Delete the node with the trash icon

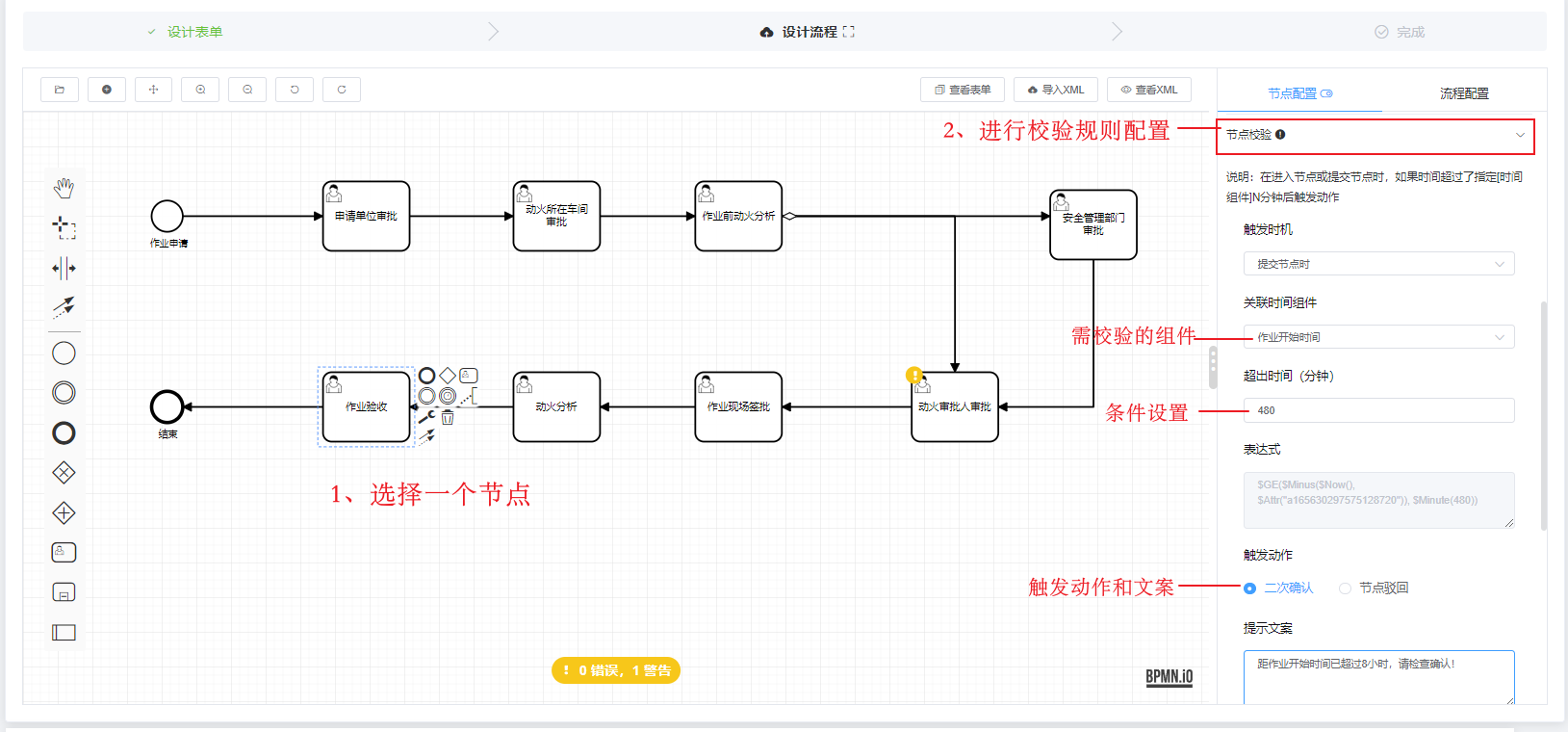[448, 417]
